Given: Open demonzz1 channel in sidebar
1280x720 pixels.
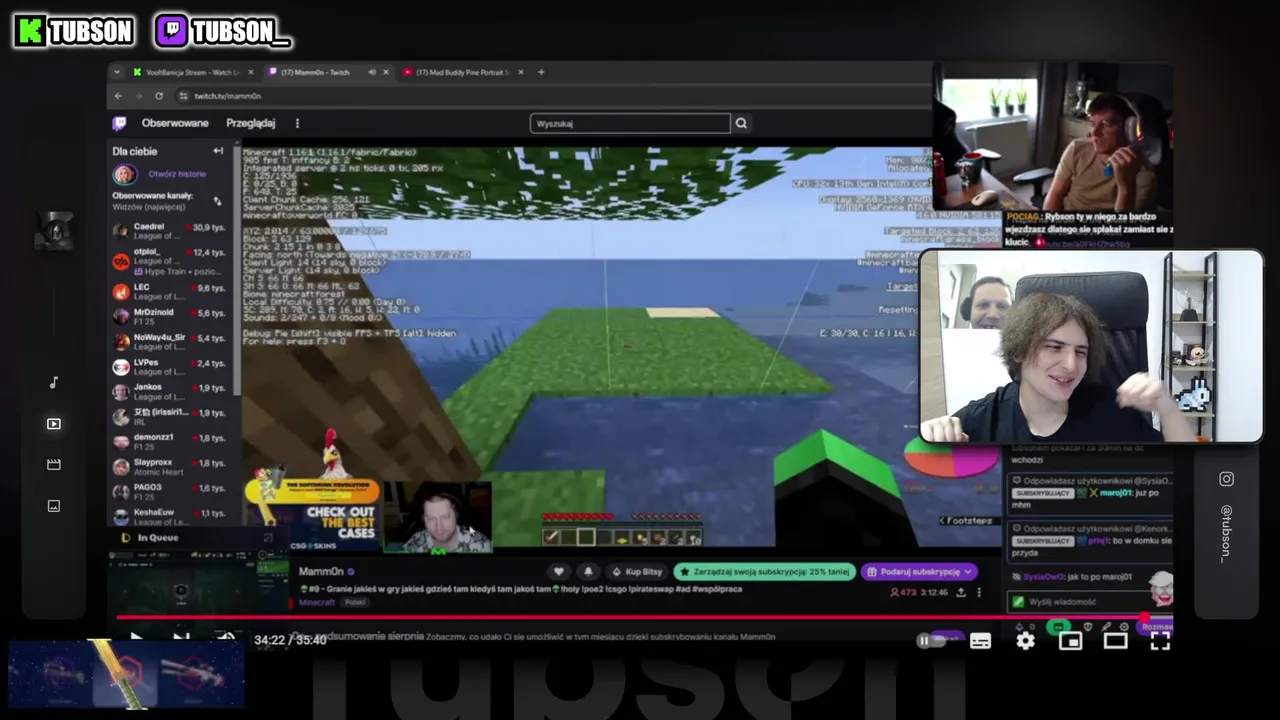Looking at the screenshot, I should (170, 442).
